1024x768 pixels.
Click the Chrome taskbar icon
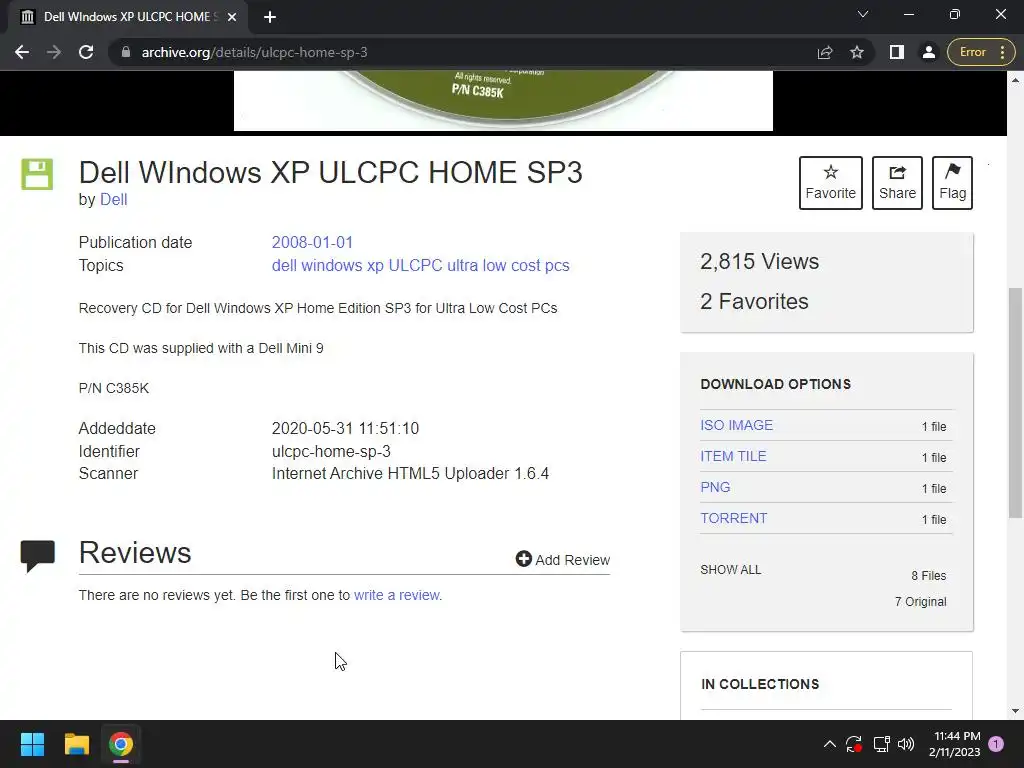point(121,744)
